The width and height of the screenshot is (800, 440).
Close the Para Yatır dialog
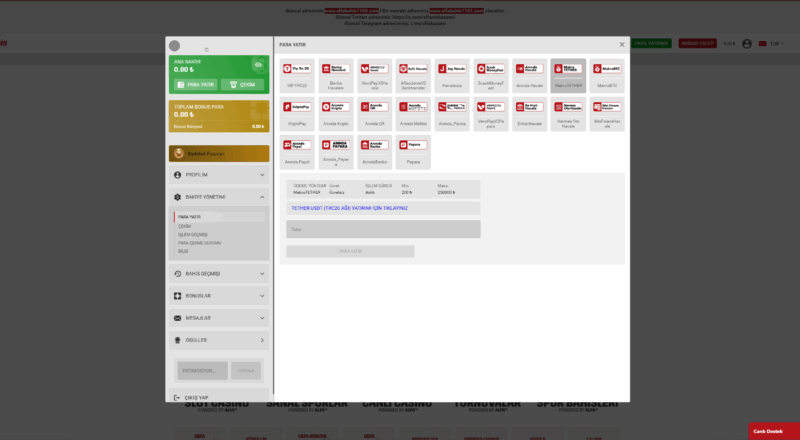coord(622,44)
